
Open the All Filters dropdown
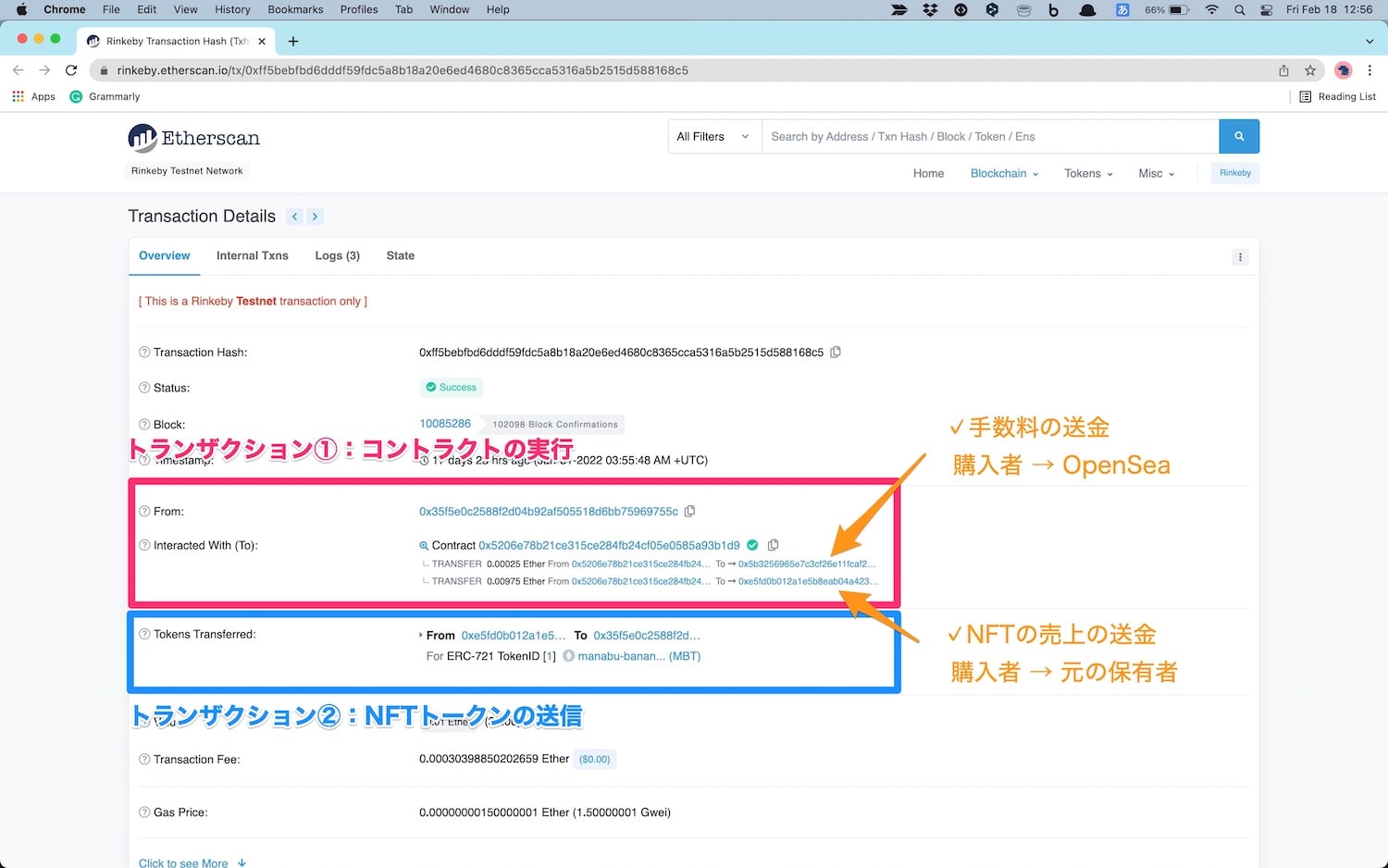click(713, 136)
